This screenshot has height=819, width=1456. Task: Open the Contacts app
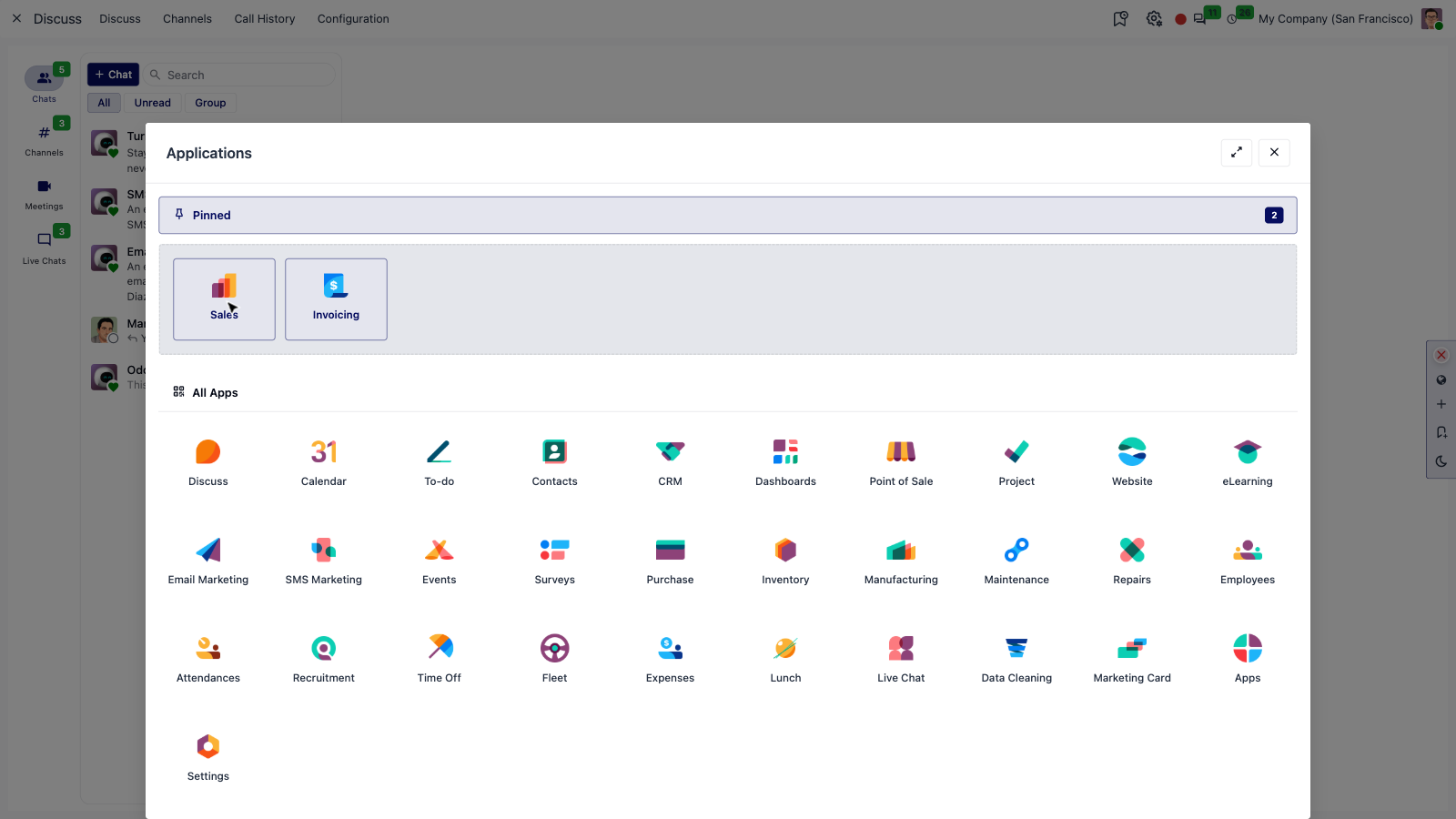coord(555,462)
